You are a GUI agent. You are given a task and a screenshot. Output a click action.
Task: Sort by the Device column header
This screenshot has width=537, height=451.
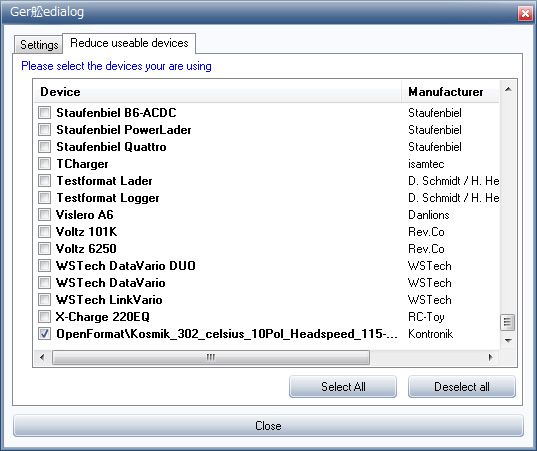click(217, 92)
